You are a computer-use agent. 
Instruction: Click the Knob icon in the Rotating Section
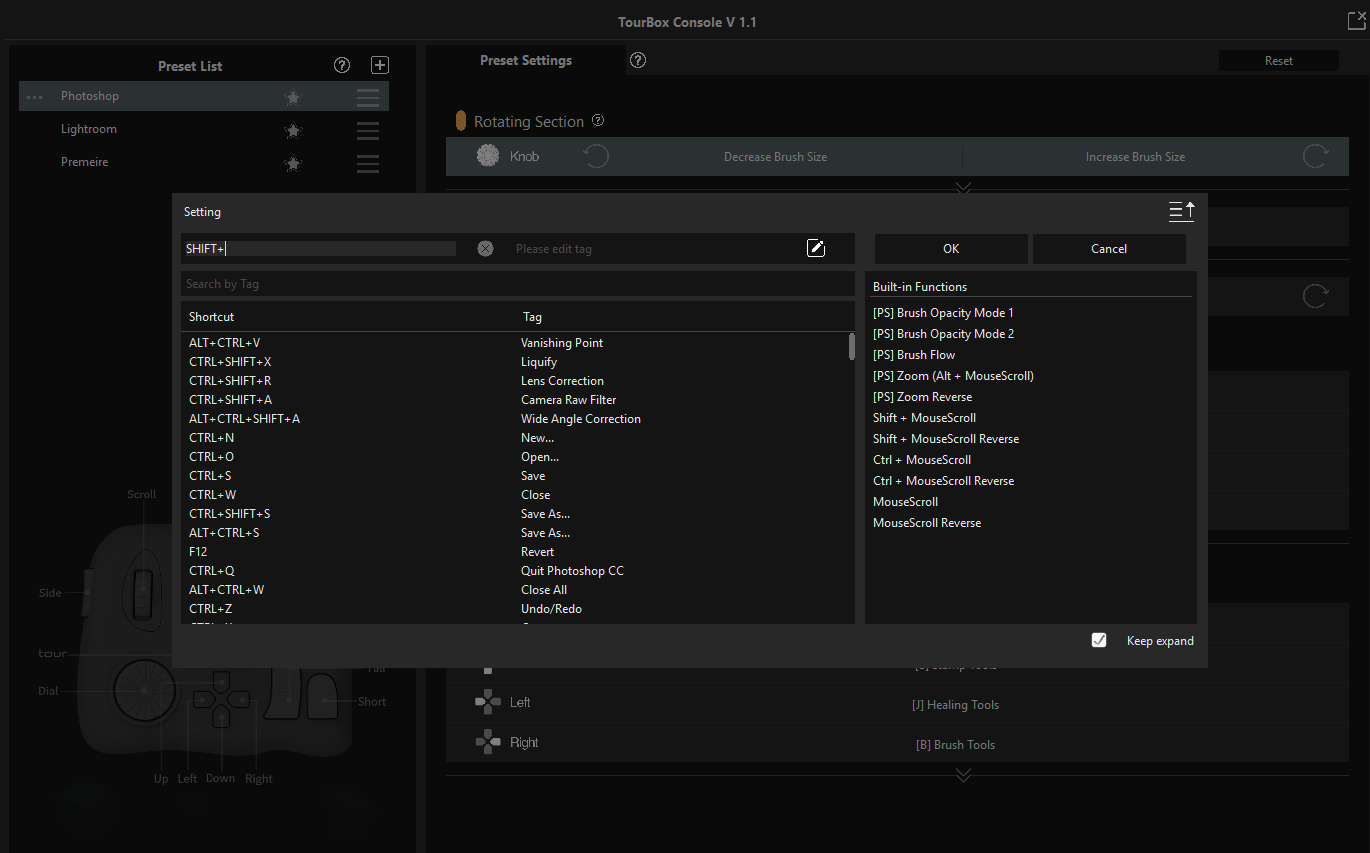[487, 155]
